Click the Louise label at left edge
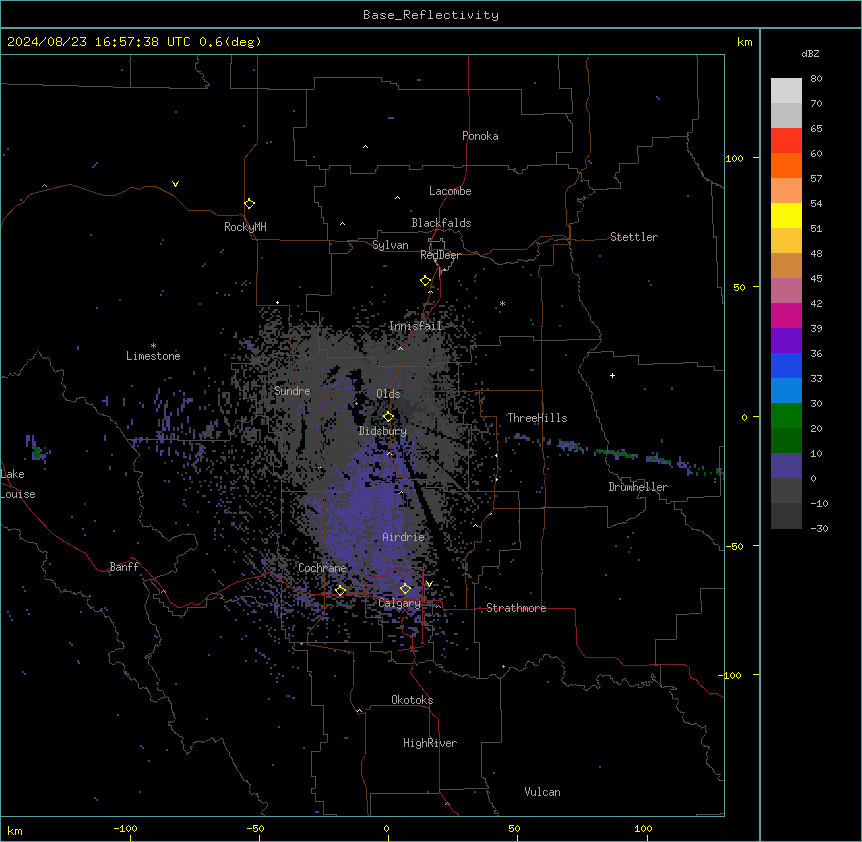 (18, 494)
